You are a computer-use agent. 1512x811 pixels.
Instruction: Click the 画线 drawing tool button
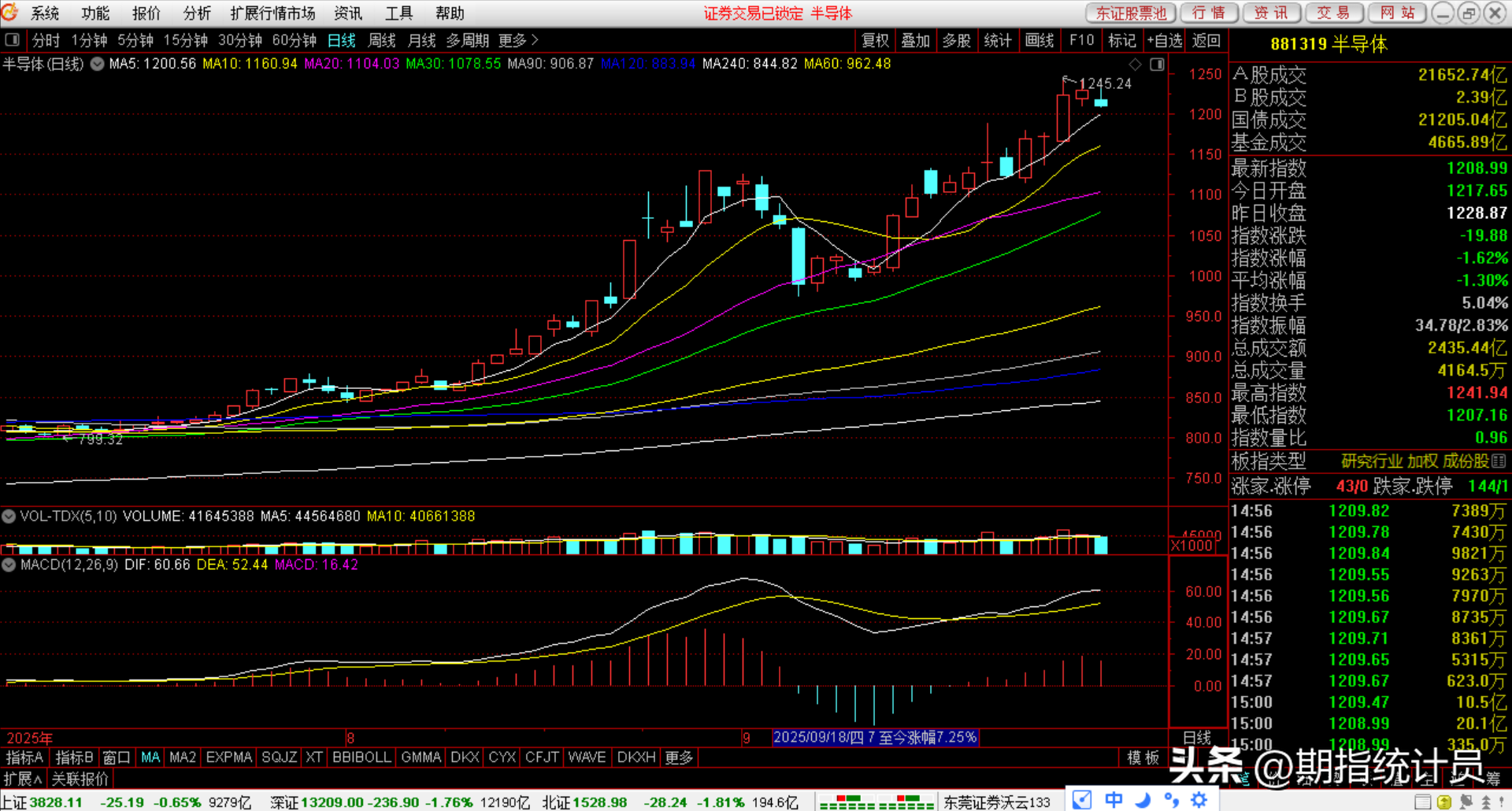point(1039,40)
